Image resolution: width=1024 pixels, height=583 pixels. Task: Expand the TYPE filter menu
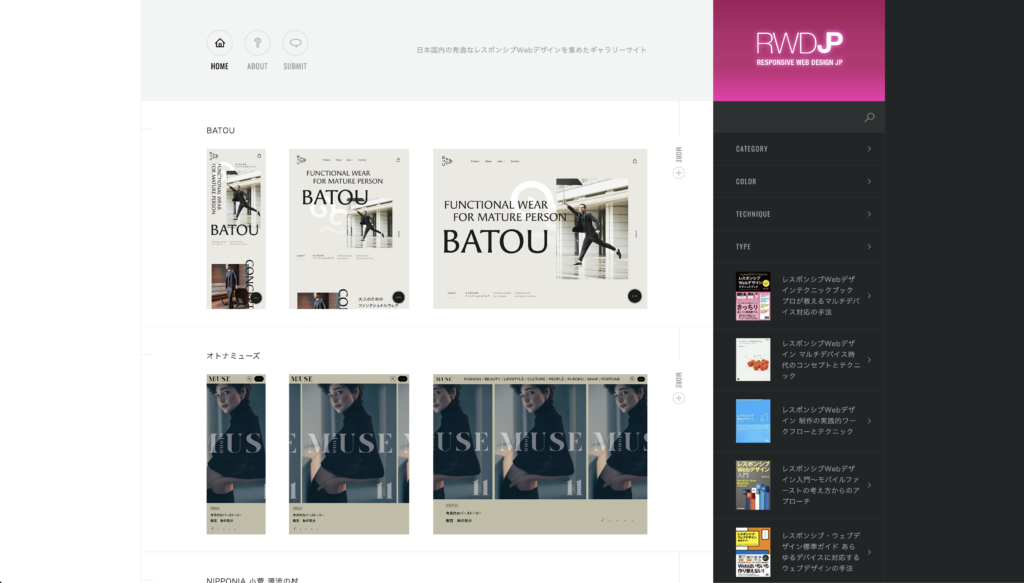click(798, 247)
